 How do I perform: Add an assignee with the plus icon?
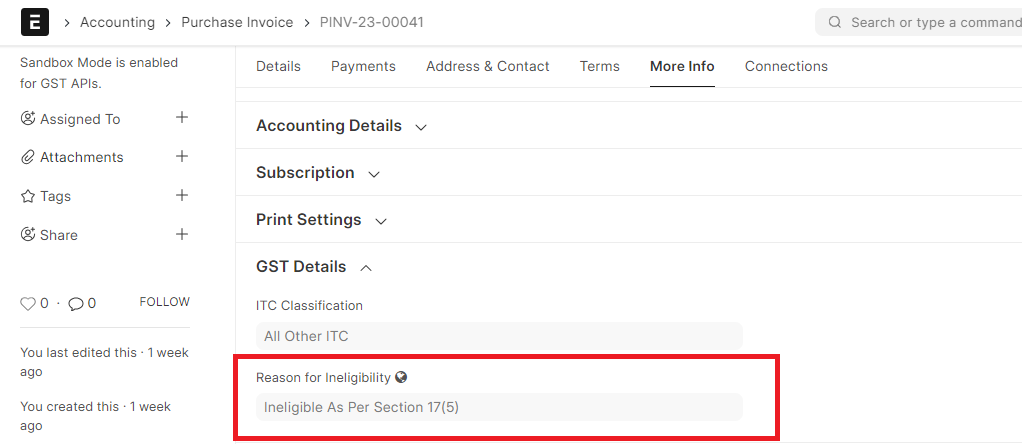pyautogui.click(x=182, y=118)
